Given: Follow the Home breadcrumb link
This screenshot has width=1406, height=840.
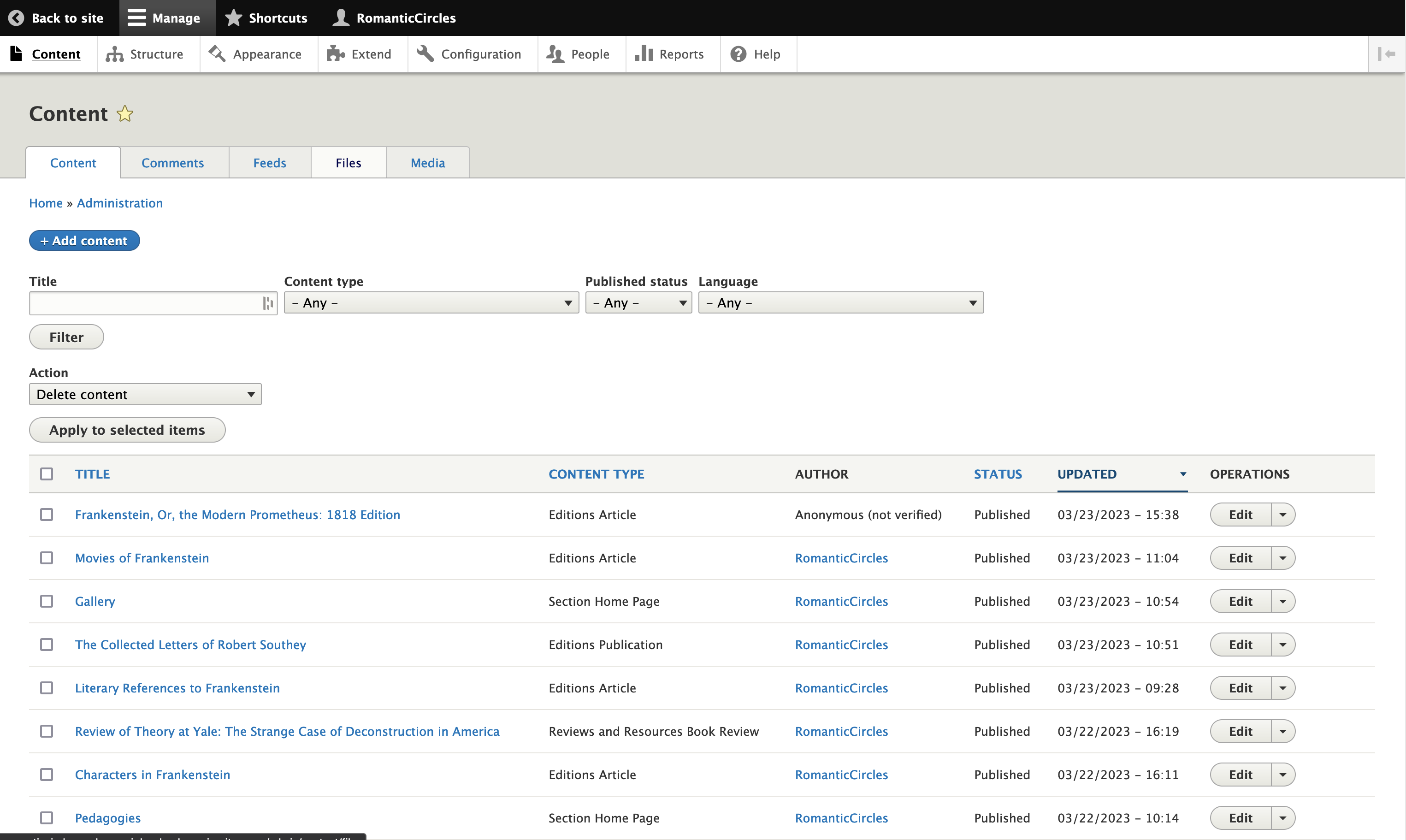Looking at the screenshot, I should coord(46,203).
